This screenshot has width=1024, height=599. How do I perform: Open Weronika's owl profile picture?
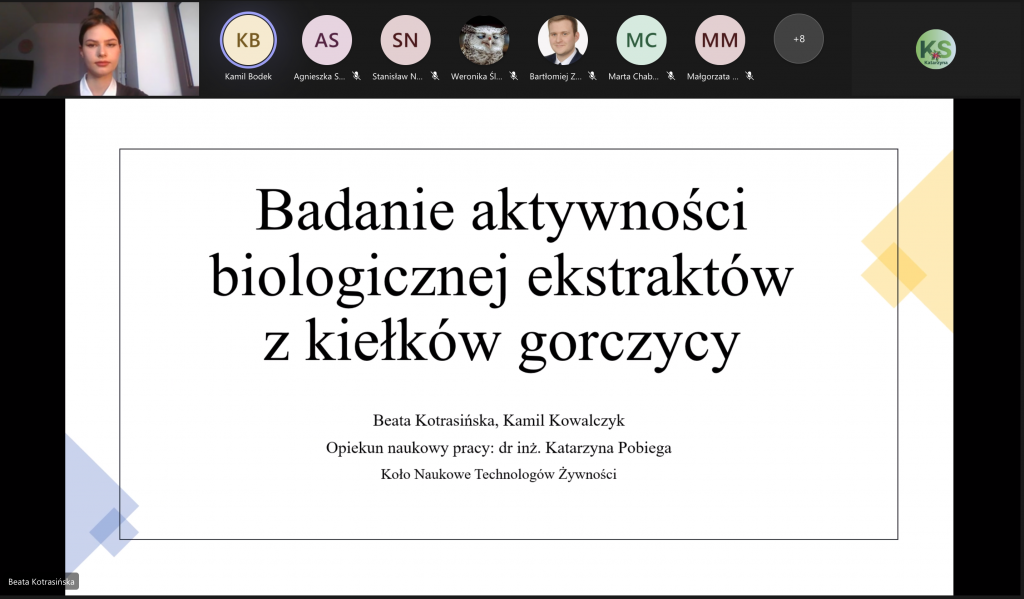point(484,40)
